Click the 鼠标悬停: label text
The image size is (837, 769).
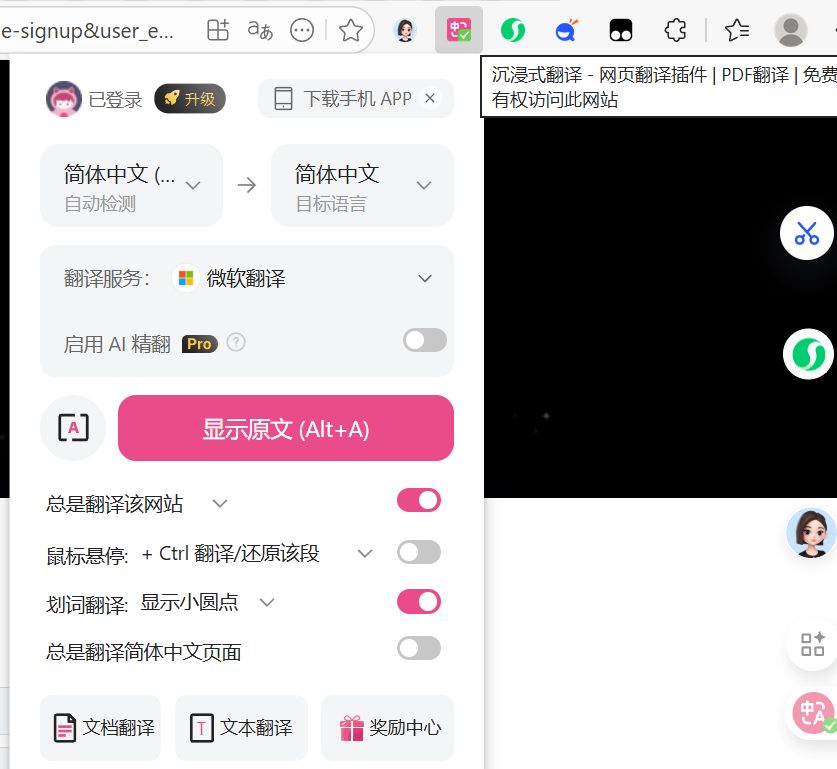(88, 556)
